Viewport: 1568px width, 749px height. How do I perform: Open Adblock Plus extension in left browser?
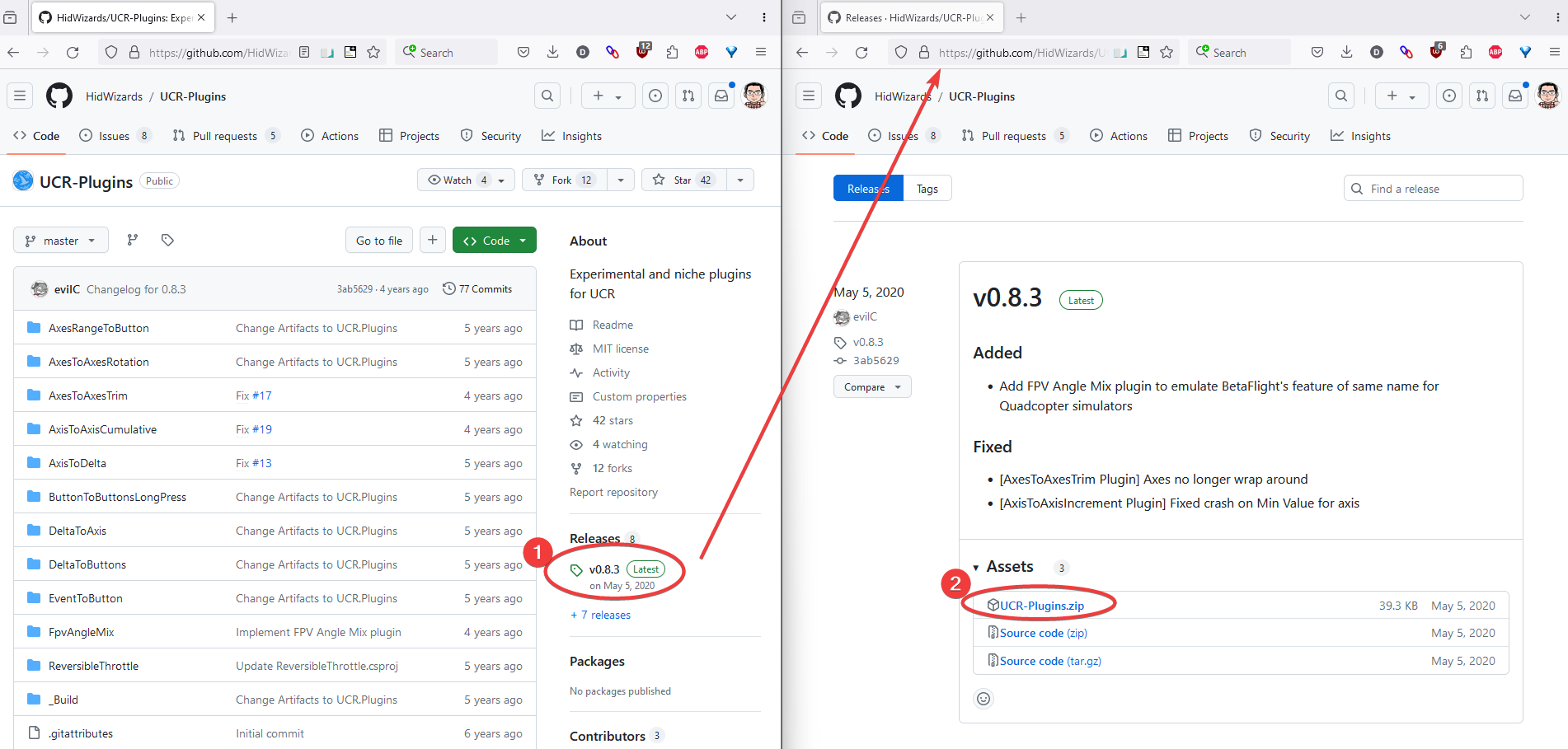(x=702, y=52)
